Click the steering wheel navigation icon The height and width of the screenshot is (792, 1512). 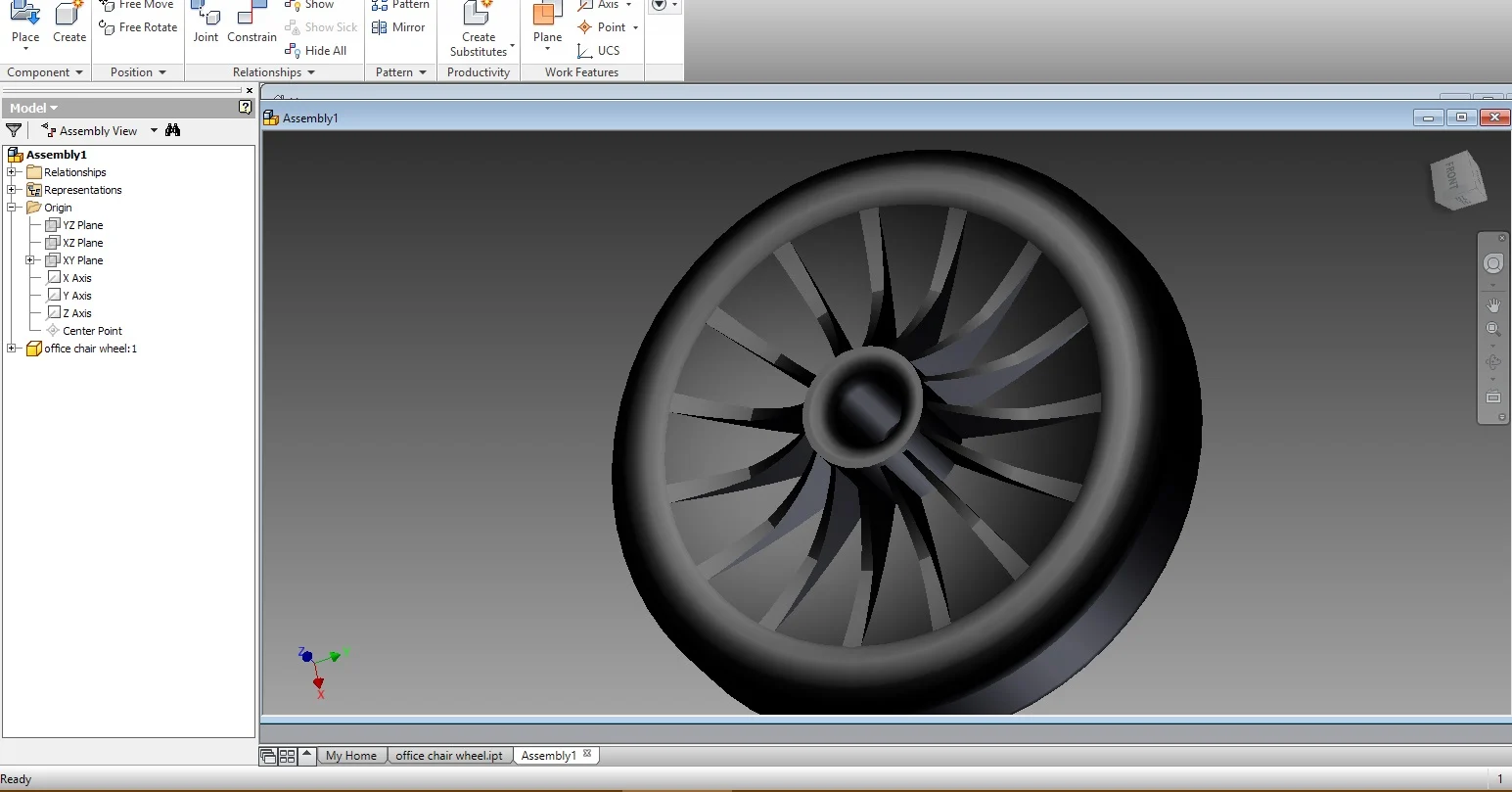(1492, 264)
